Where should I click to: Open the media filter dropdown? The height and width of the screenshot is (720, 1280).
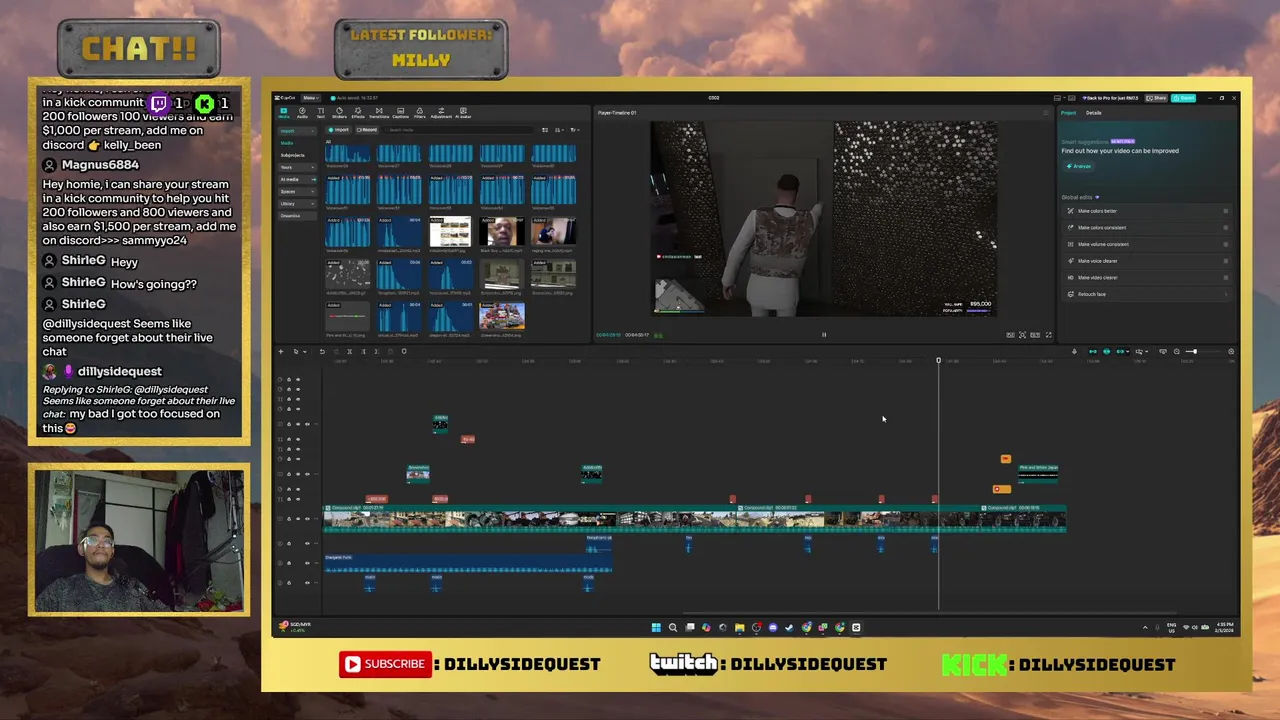[573, 130]
